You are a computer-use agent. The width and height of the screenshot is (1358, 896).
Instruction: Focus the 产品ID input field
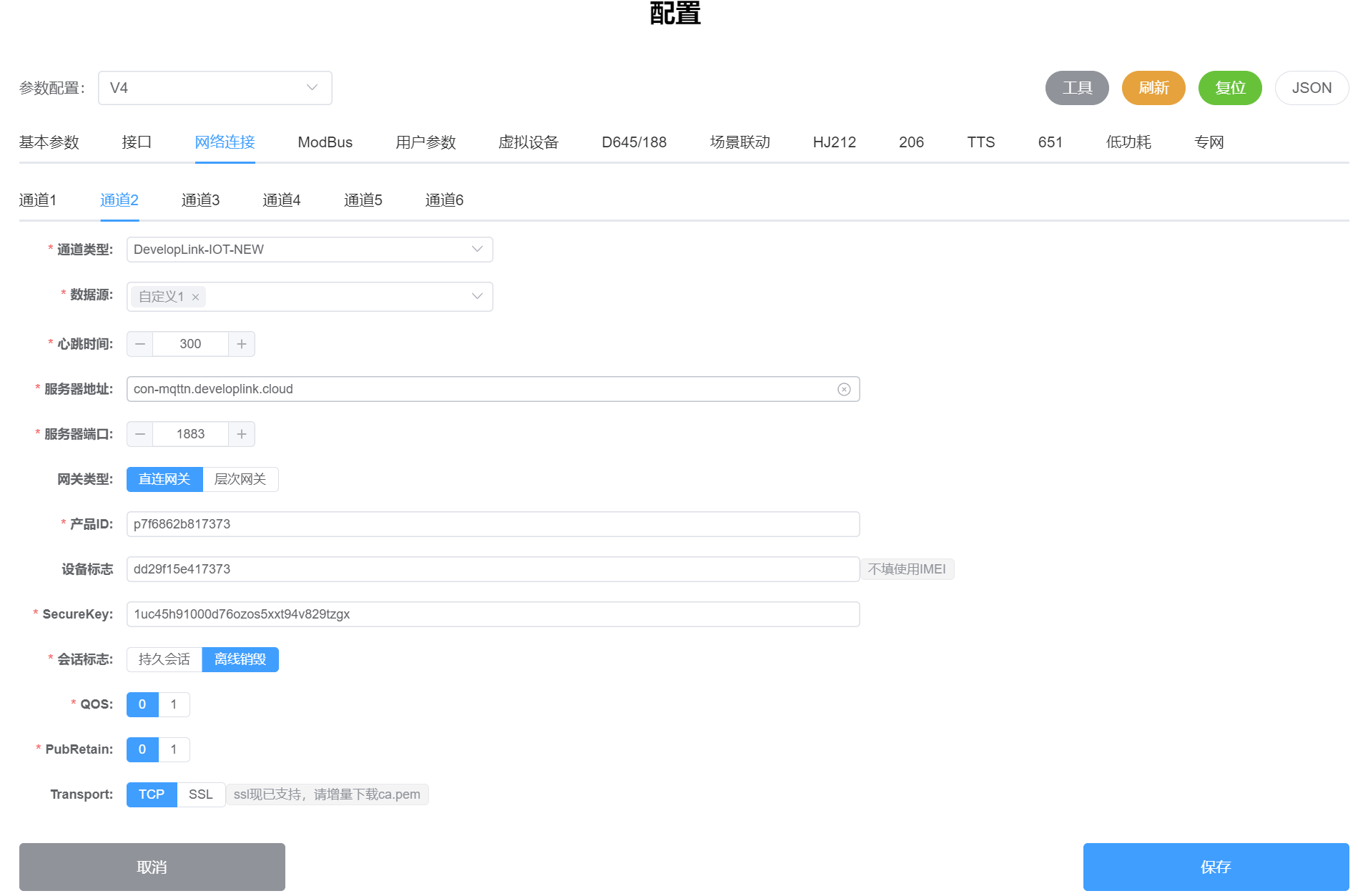493,524
